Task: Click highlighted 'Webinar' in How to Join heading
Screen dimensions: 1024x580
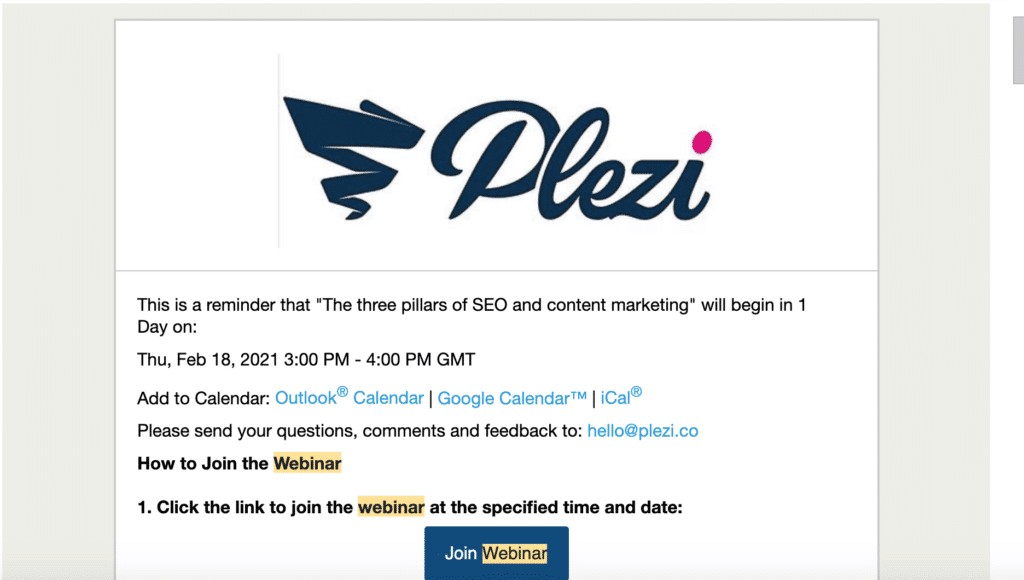Action: point(307,463)
